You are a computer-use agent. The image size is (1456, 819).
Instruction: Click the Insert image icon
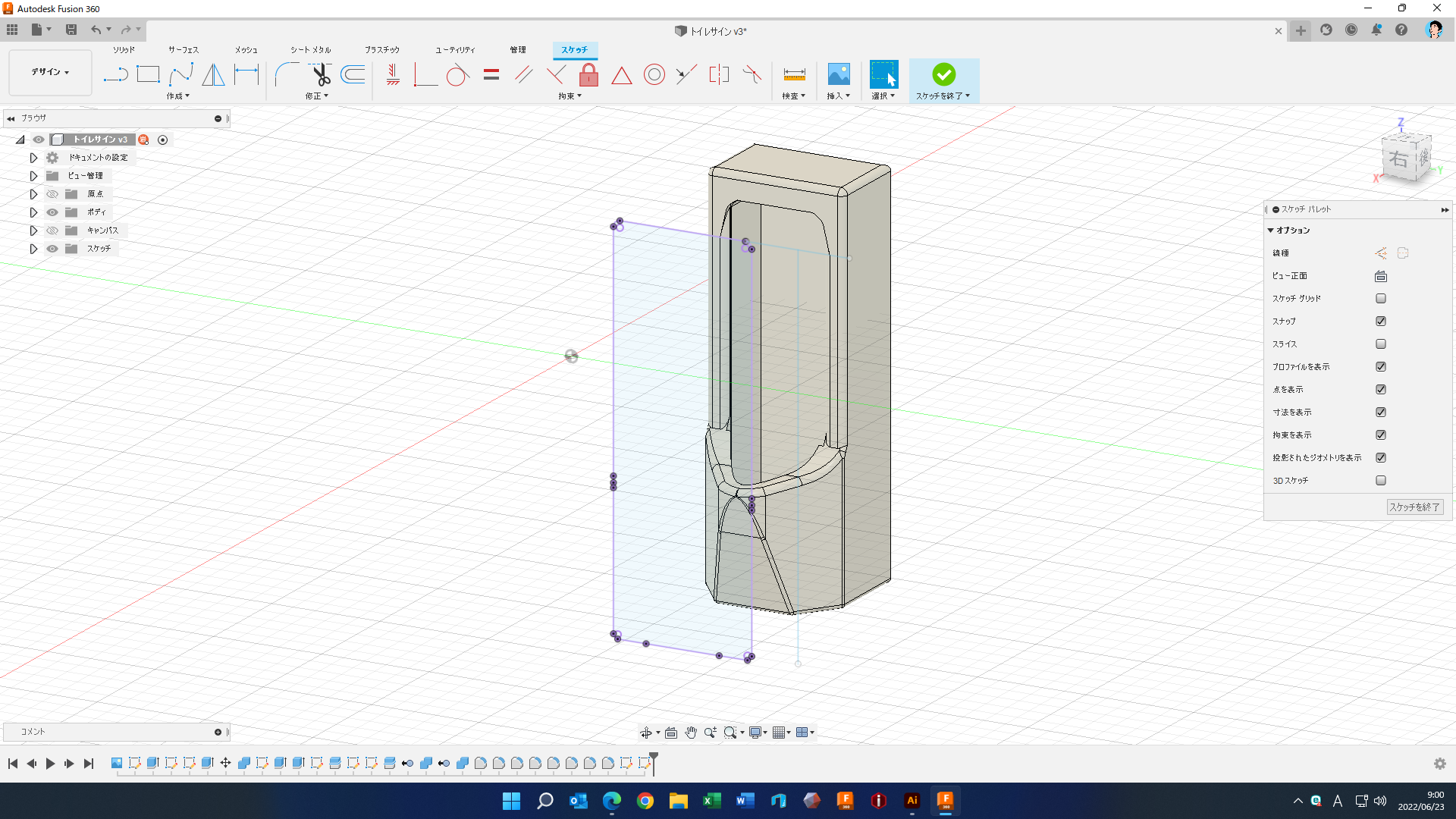click(x=838, y=74)
